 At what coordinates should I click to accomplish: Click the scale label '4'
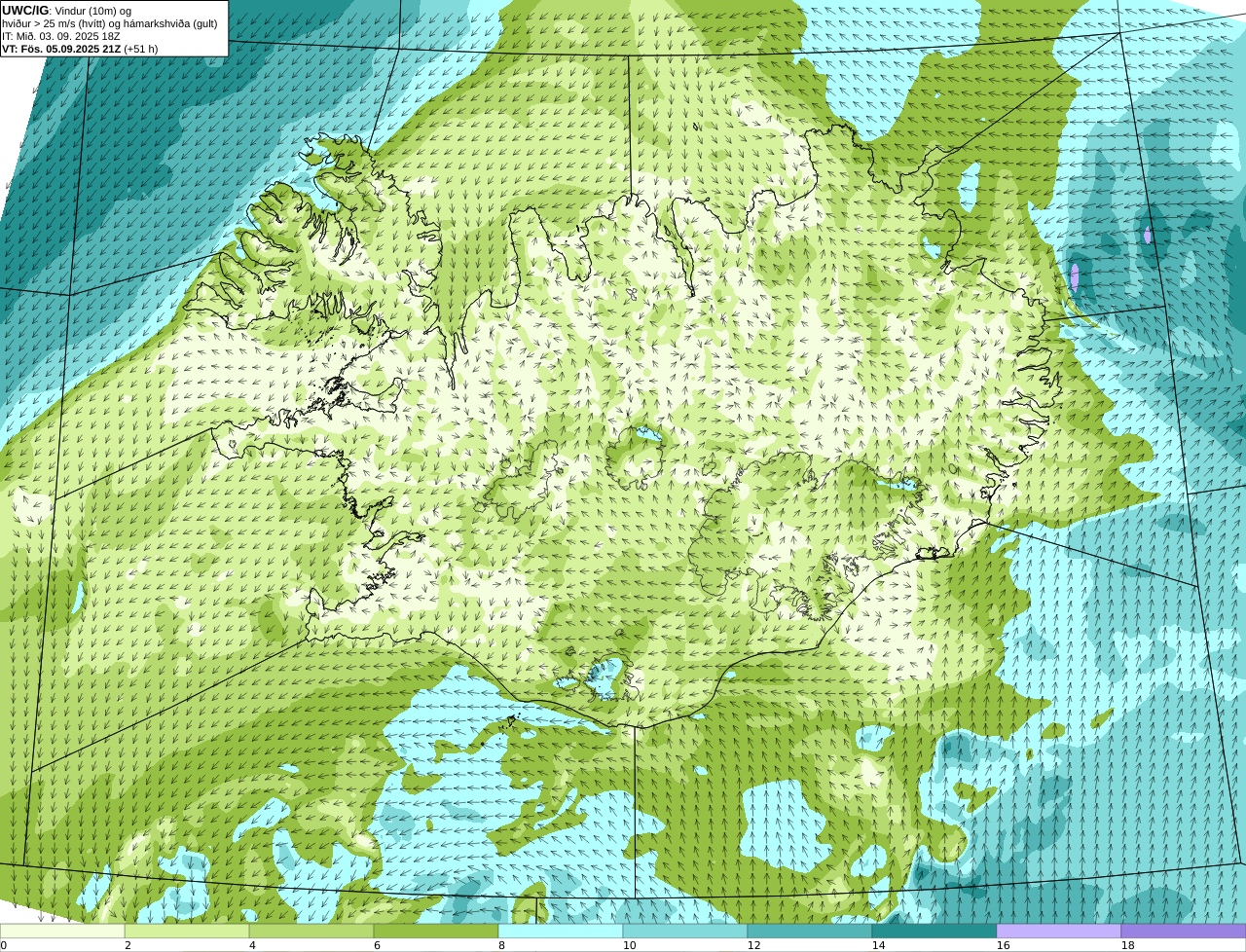252,945
